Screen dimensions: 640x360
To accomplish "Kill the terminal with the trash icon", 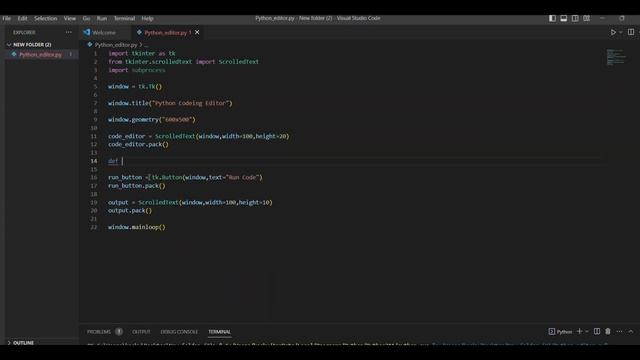I will click(x=608, y=331).
